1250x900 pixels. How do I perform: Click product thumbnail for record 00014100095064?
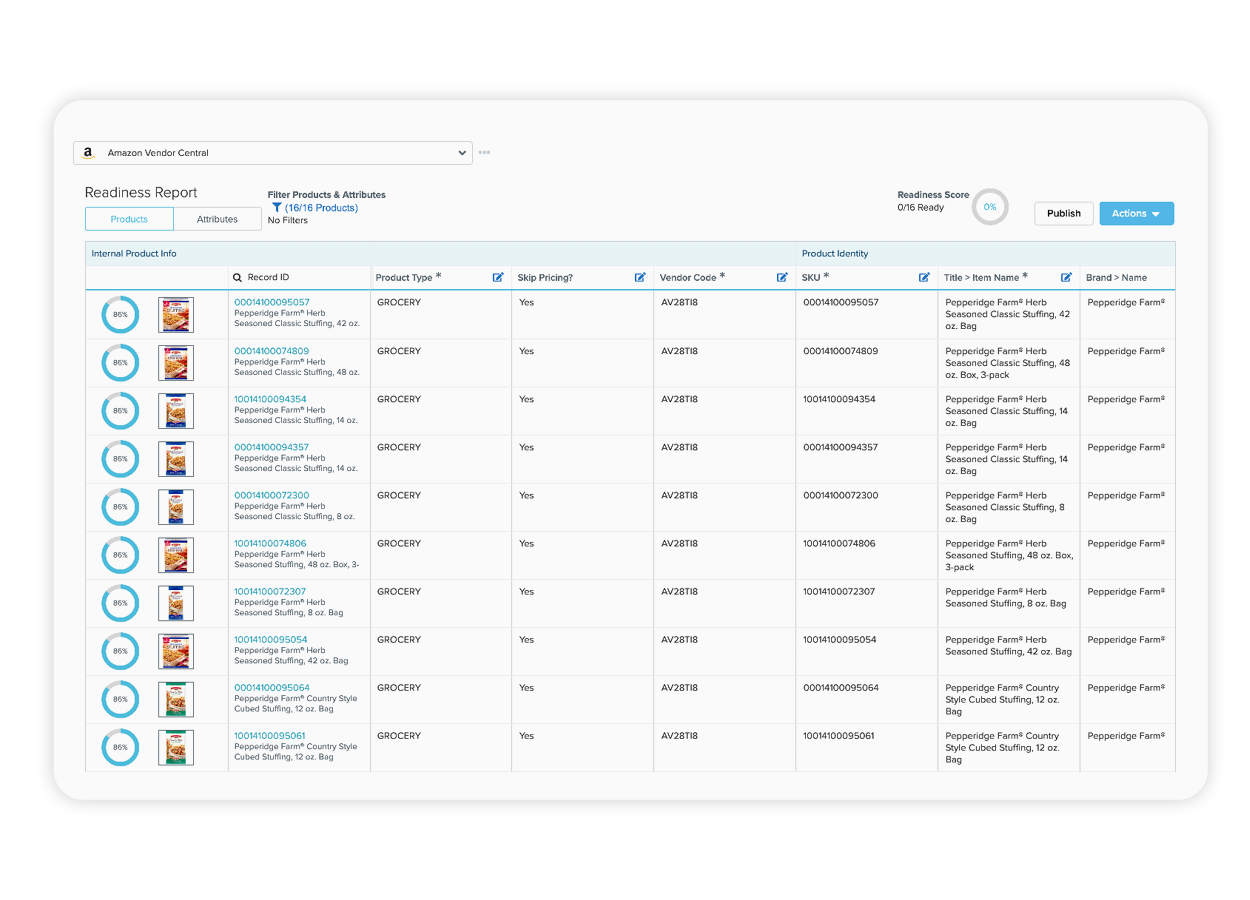click(176, 699)
